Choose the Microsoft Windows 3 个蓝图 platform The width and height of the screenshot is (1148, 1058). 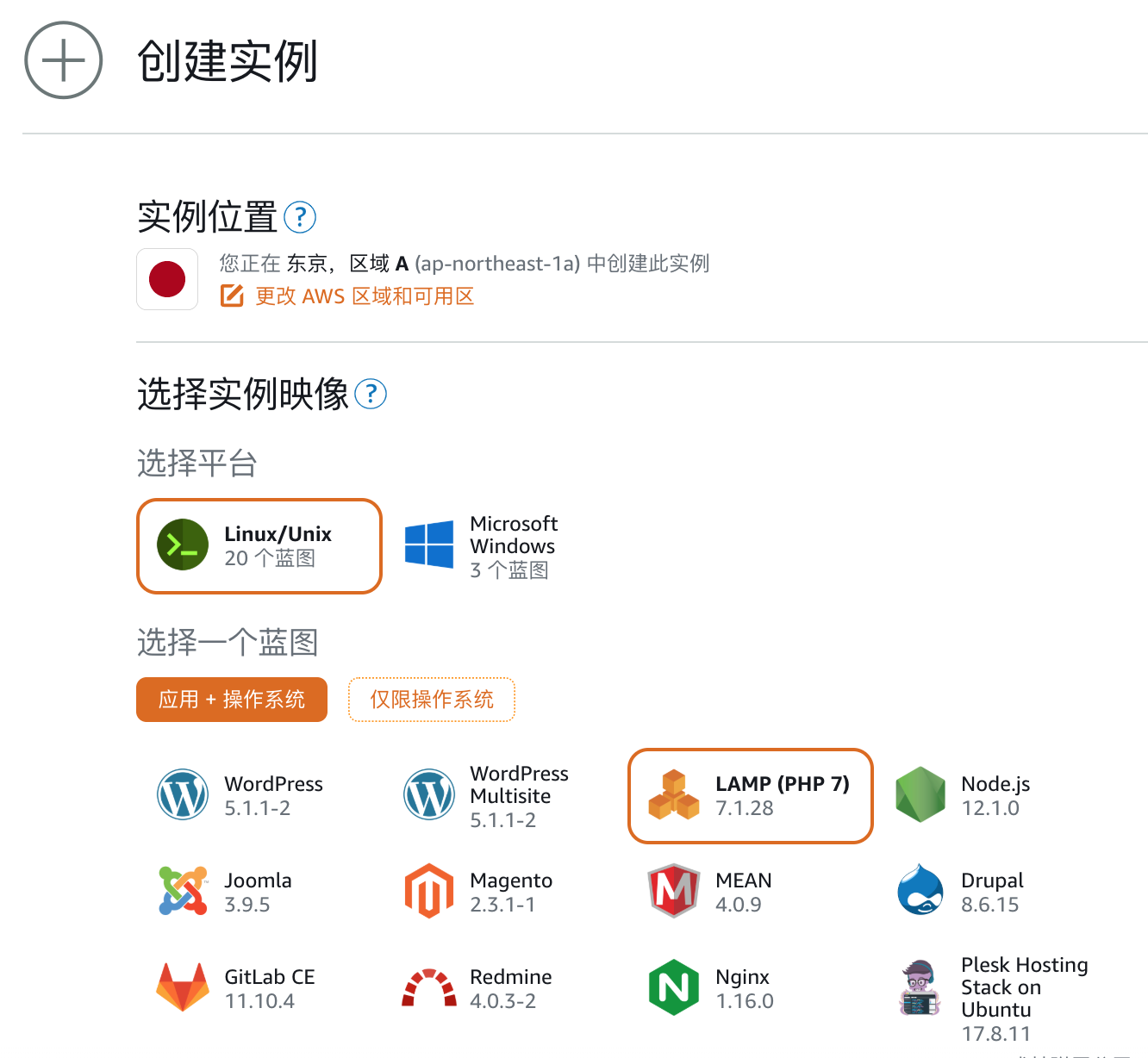tap(482, 546)
